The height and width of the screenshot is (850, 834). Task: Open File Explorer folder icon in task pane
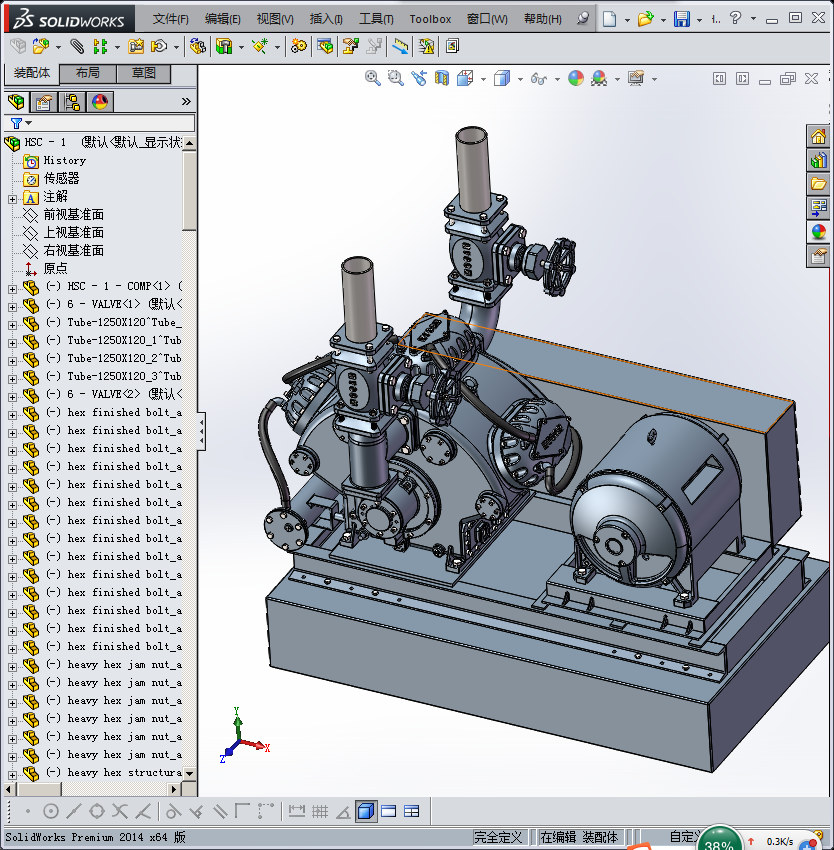818,183
